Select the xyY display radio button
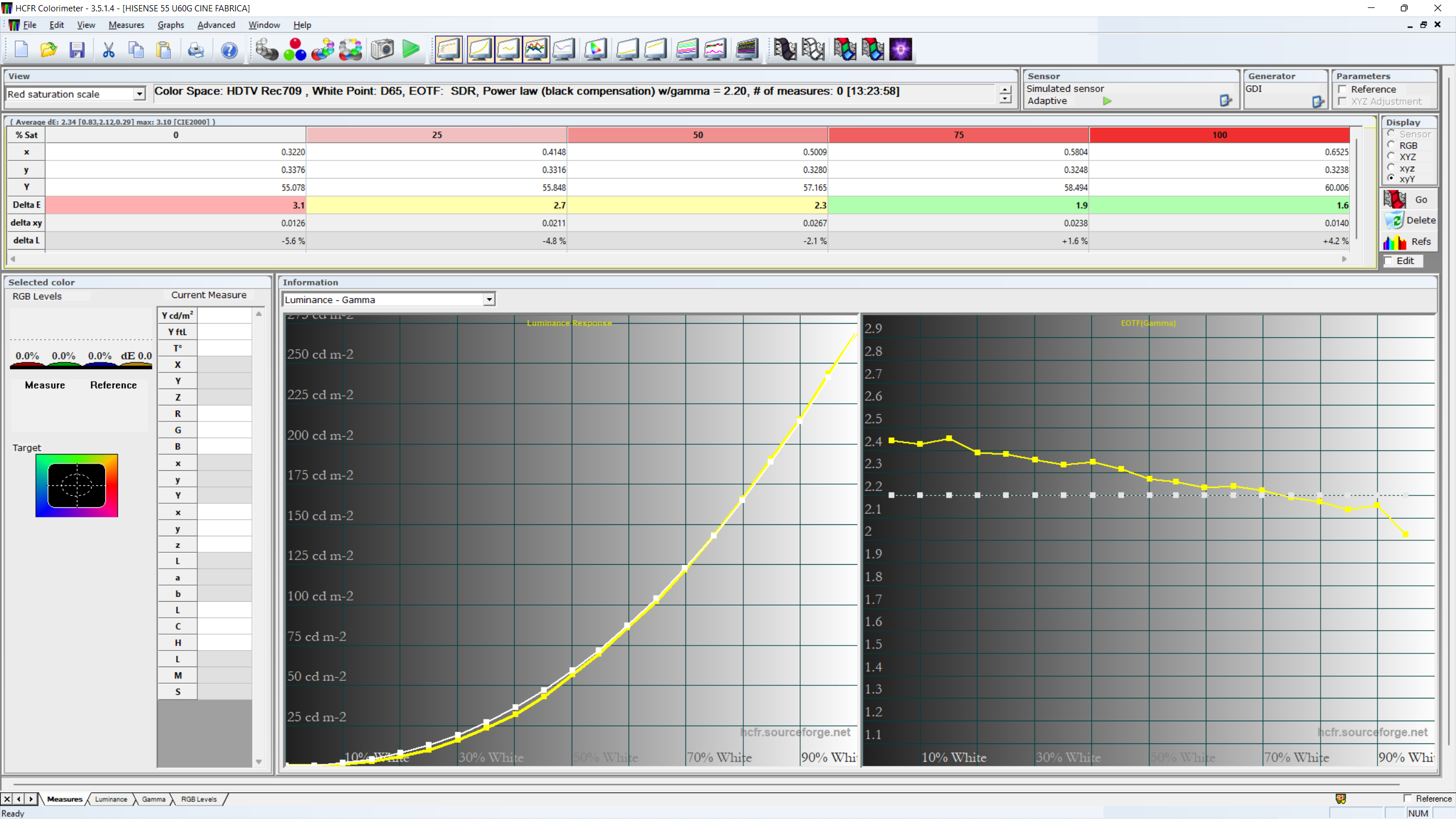Viewport: 1456px width, 819px height. click(1391, 179)
